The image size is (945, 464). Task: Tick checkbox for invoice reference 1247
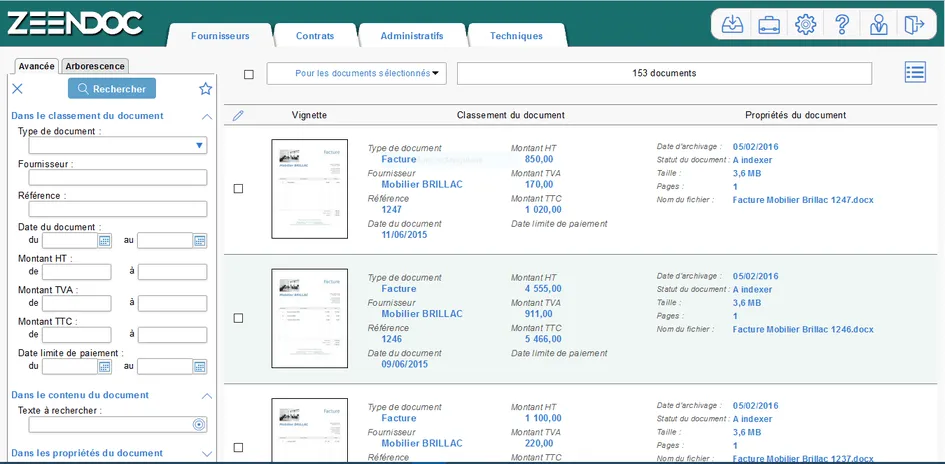(238, 188)
